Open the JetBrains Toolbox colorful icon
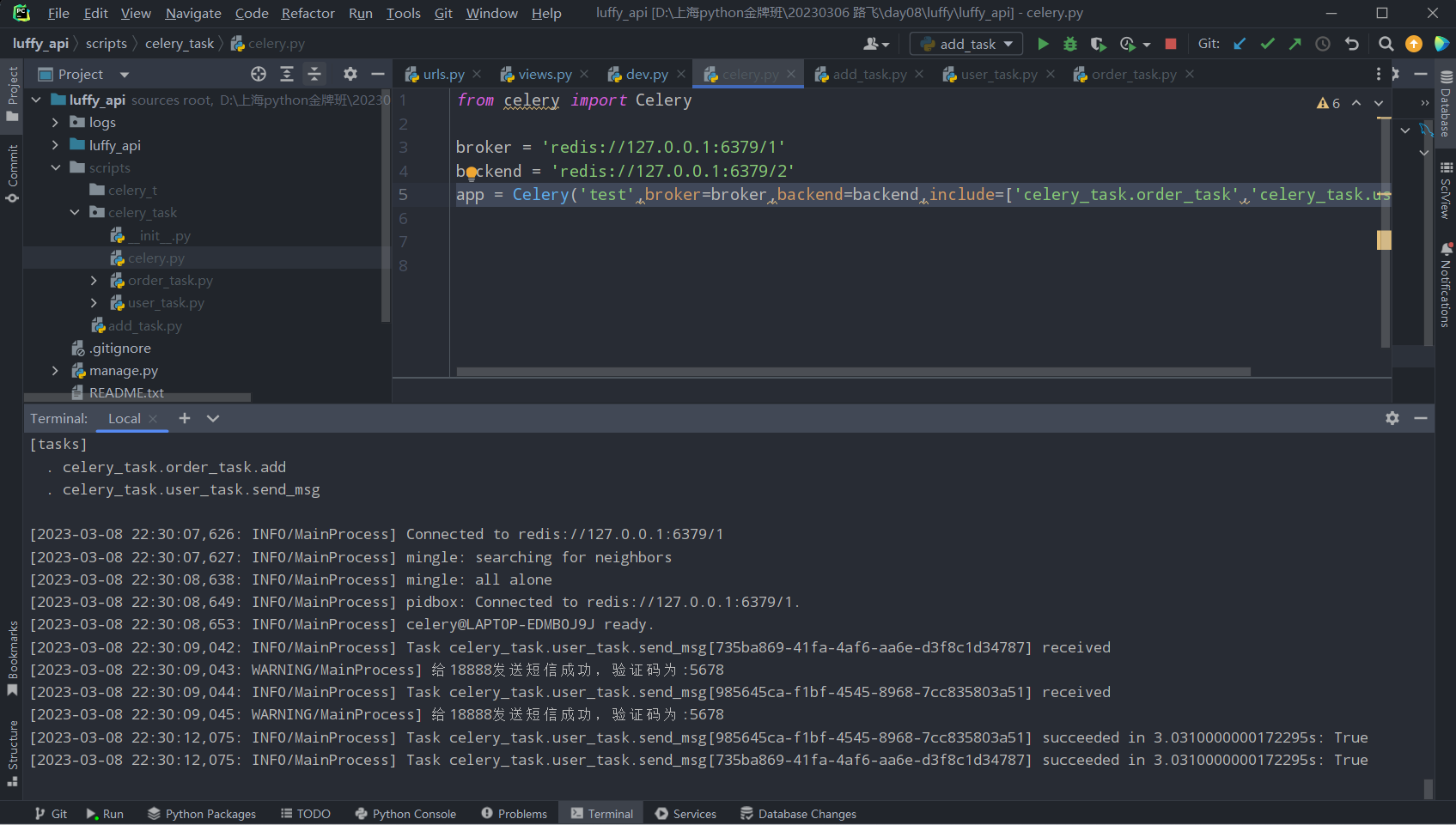1456x825 pixels. click(1441, 44)
